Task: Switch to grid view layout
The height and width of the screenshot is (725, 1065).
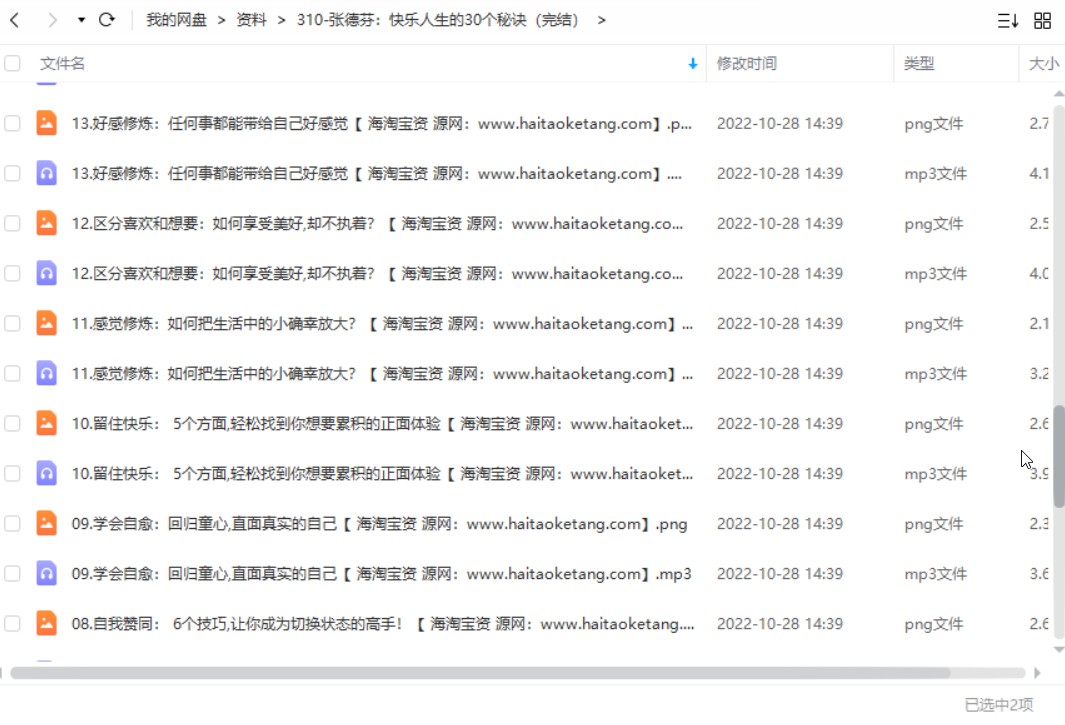Action: (x=1043, y=20)
